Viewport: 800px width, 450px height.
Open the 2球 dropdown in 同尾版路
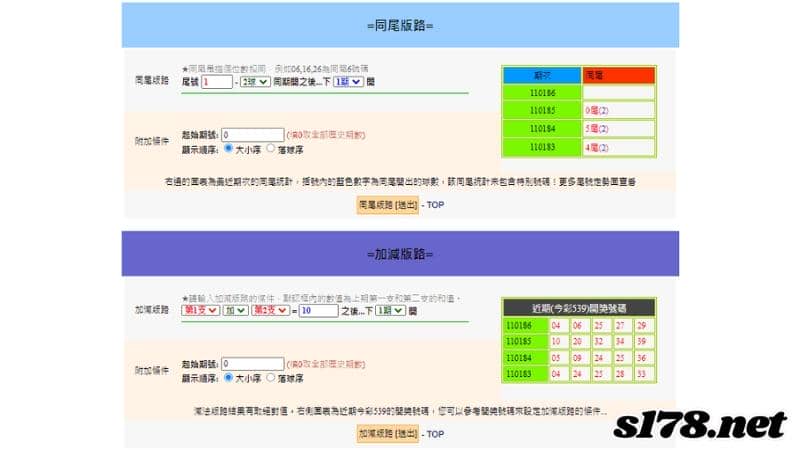pyautogui.click(x=255, y=82)
